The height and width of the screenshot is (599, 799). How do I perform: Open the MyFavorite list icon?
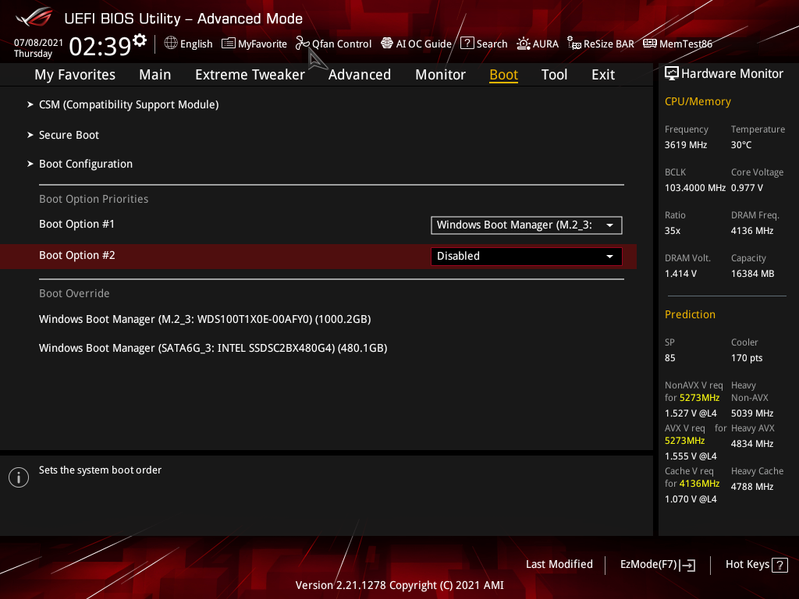[x=228, y=43]
